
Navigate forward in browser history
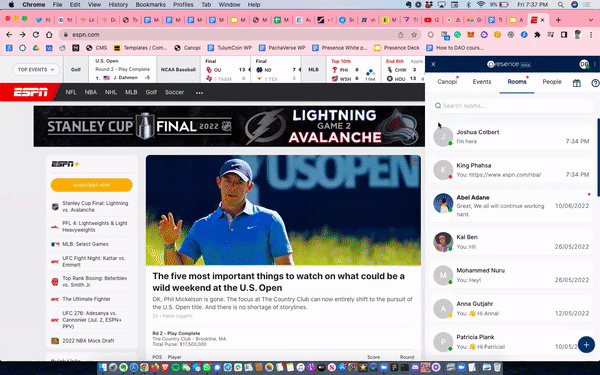click(23, 35)
